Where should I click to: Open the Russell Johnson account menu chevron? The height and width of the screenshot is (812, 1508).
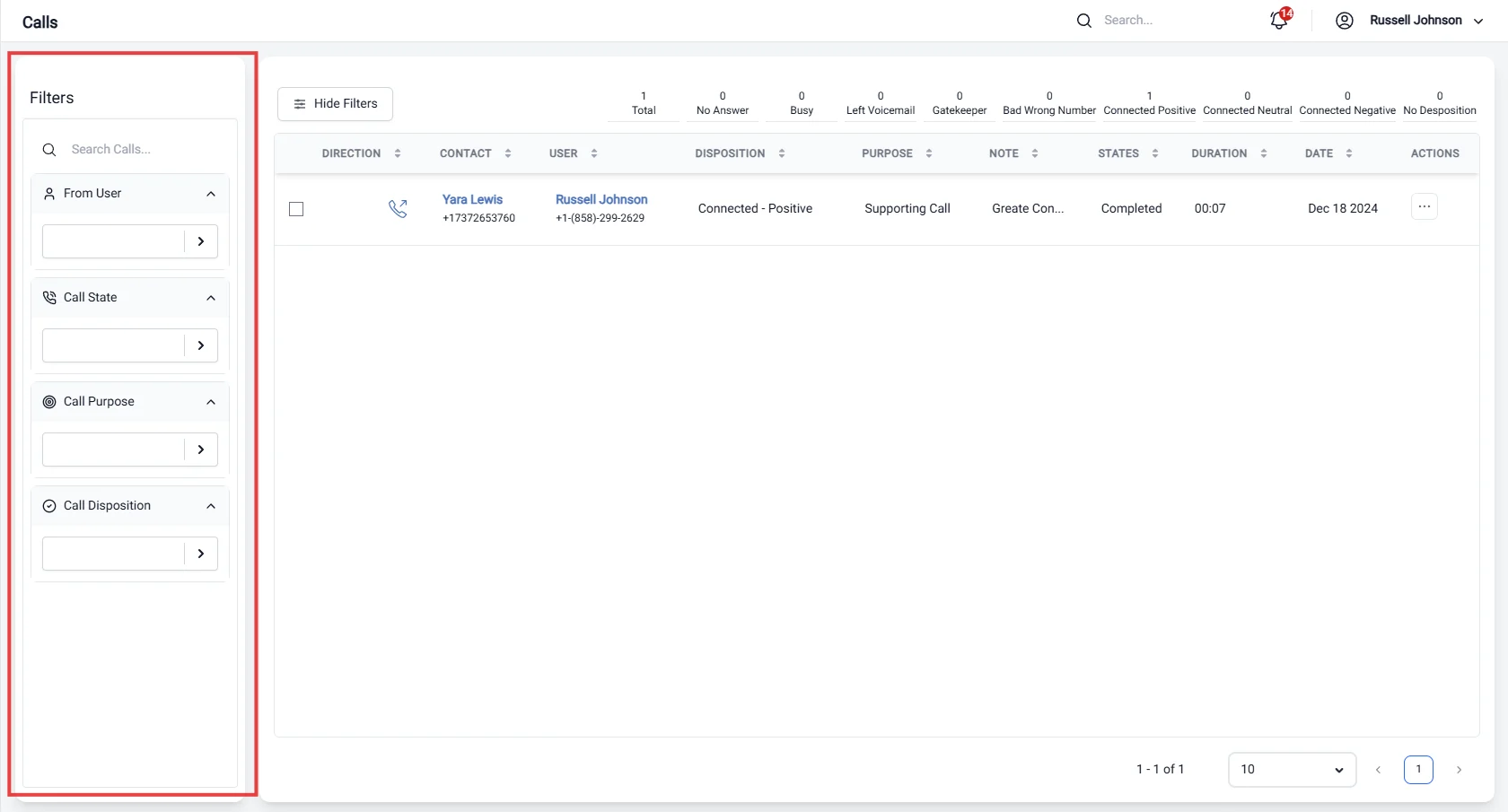click(1478, 22)
